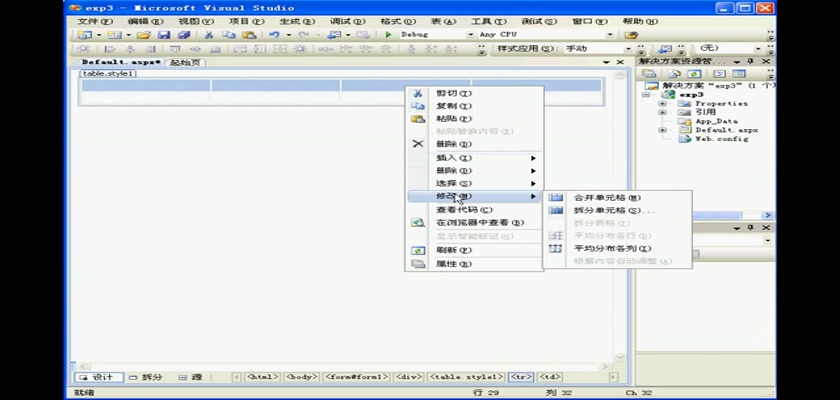Click the Save icon in the toolbar
The image size is (840, 400).
tap(163, 35)
